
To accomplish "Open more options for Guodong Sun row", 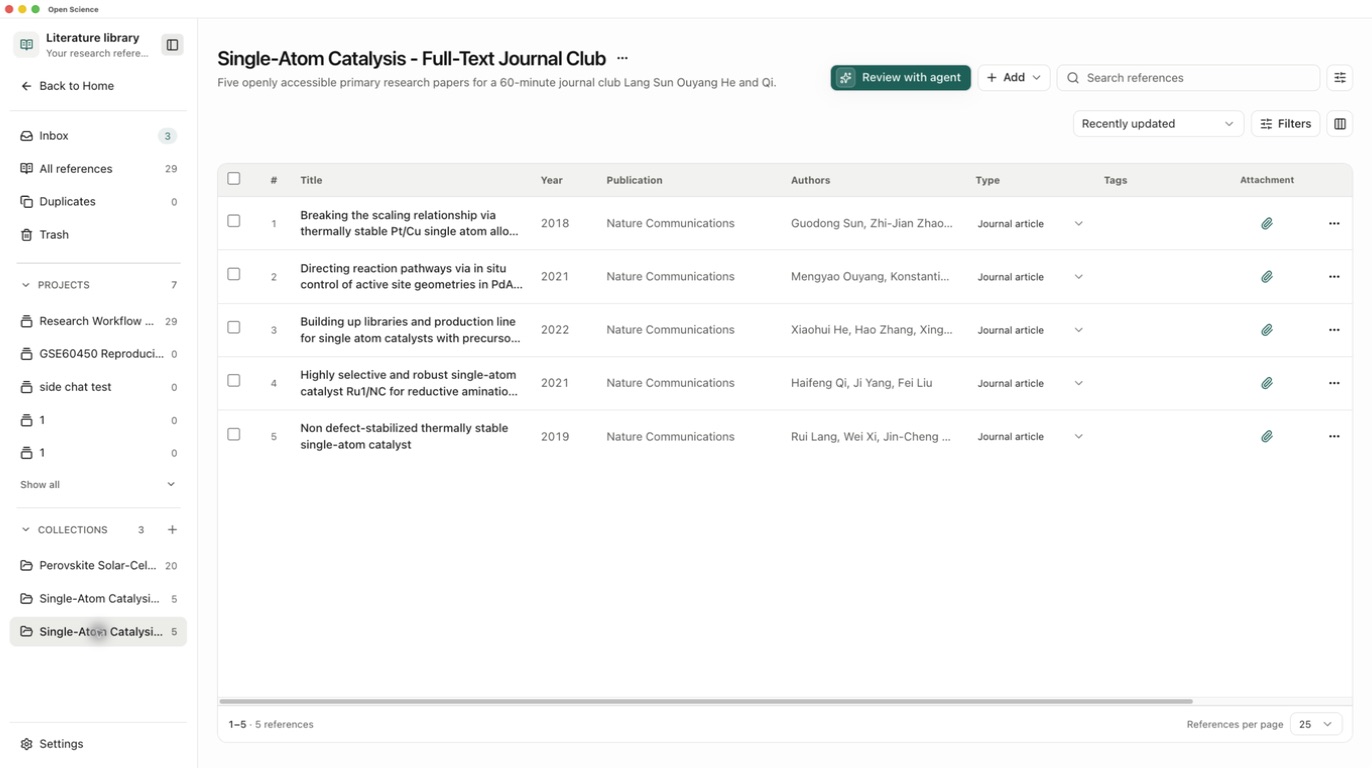I will 1334,224.
